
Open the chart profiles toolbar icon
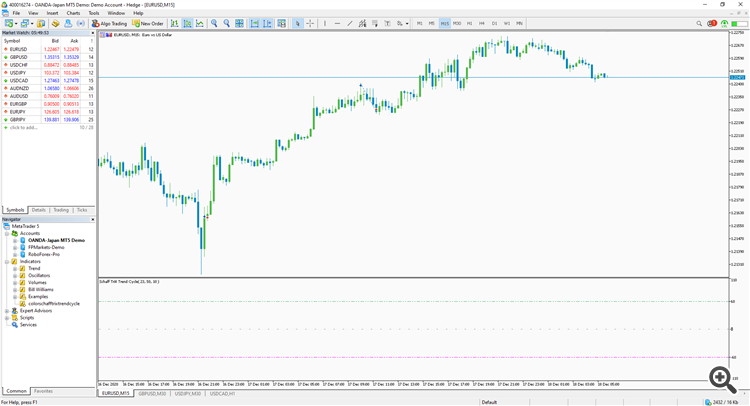(x=24, y=23)
